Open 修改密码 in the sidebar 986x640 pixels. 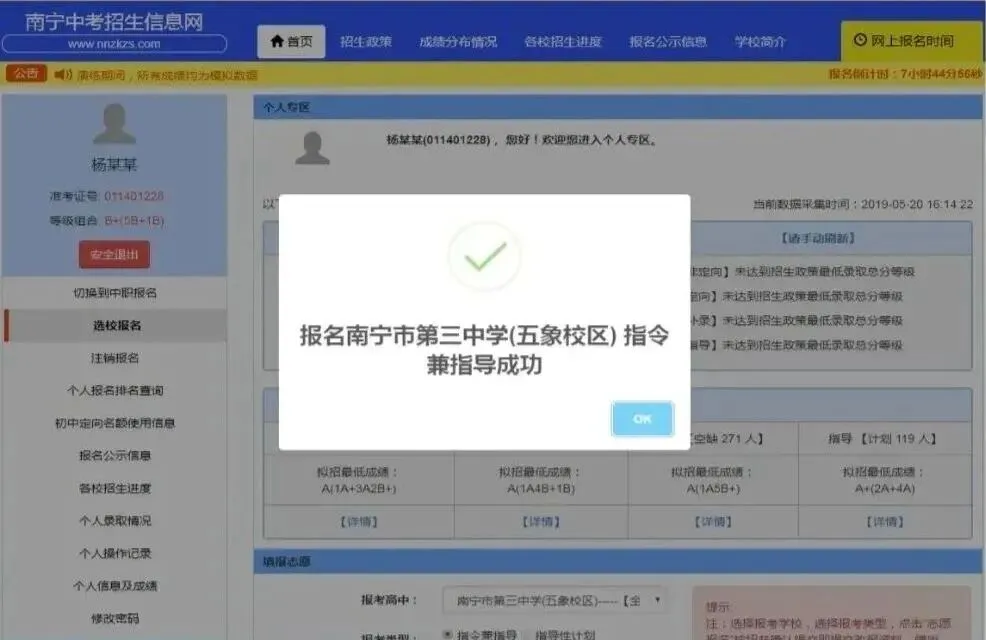tap(114, 619)
